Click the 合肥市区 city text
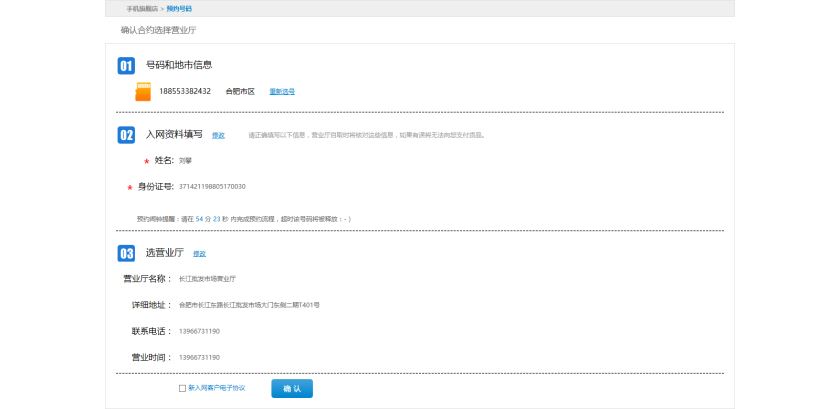The height and width of the screenshot is (409, 840). pos(240,92)
